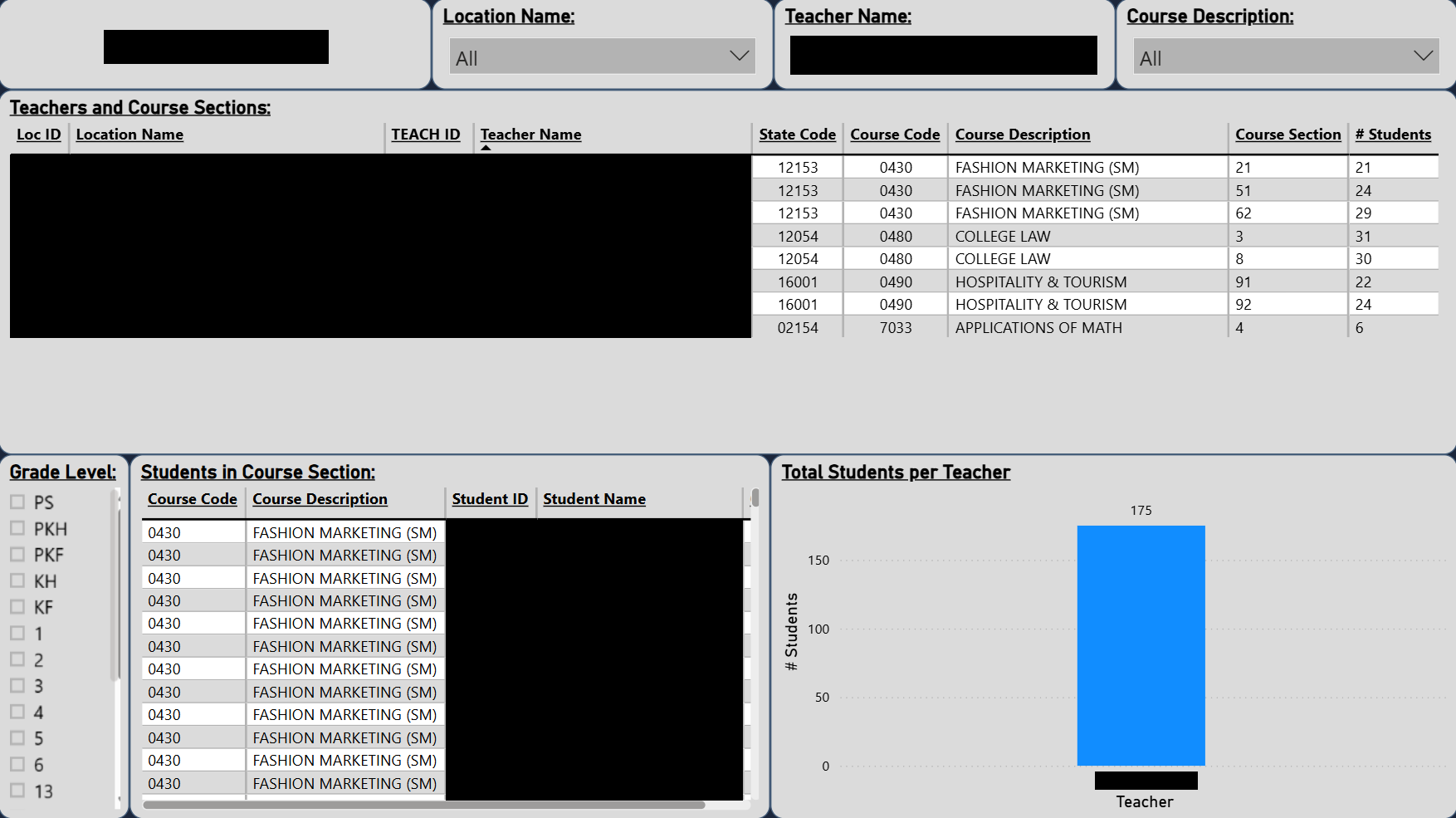Click the Teacher Name sort arrow indicator
This screenshot has height=818, width=1456.
pos(486,148)
